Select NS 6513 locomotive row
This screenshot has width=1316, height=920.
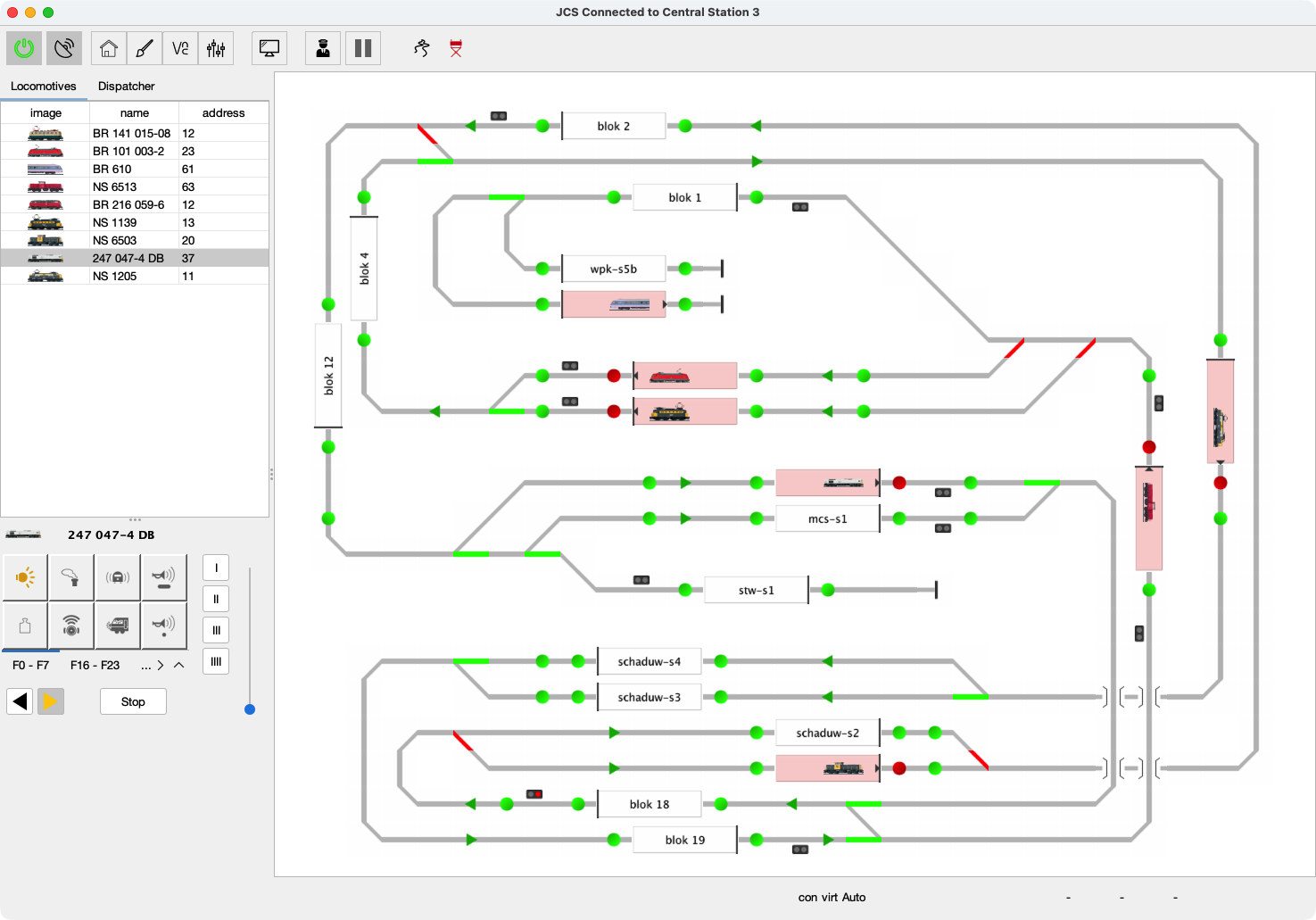tap(135, 186)
